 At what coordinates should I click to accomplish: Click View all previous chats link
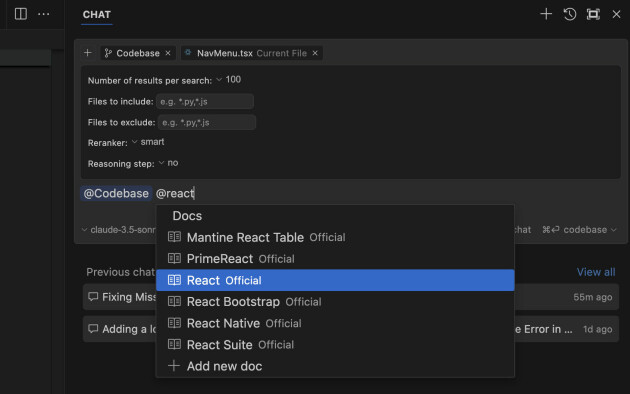pyautogui.click(x=596, y=272)
